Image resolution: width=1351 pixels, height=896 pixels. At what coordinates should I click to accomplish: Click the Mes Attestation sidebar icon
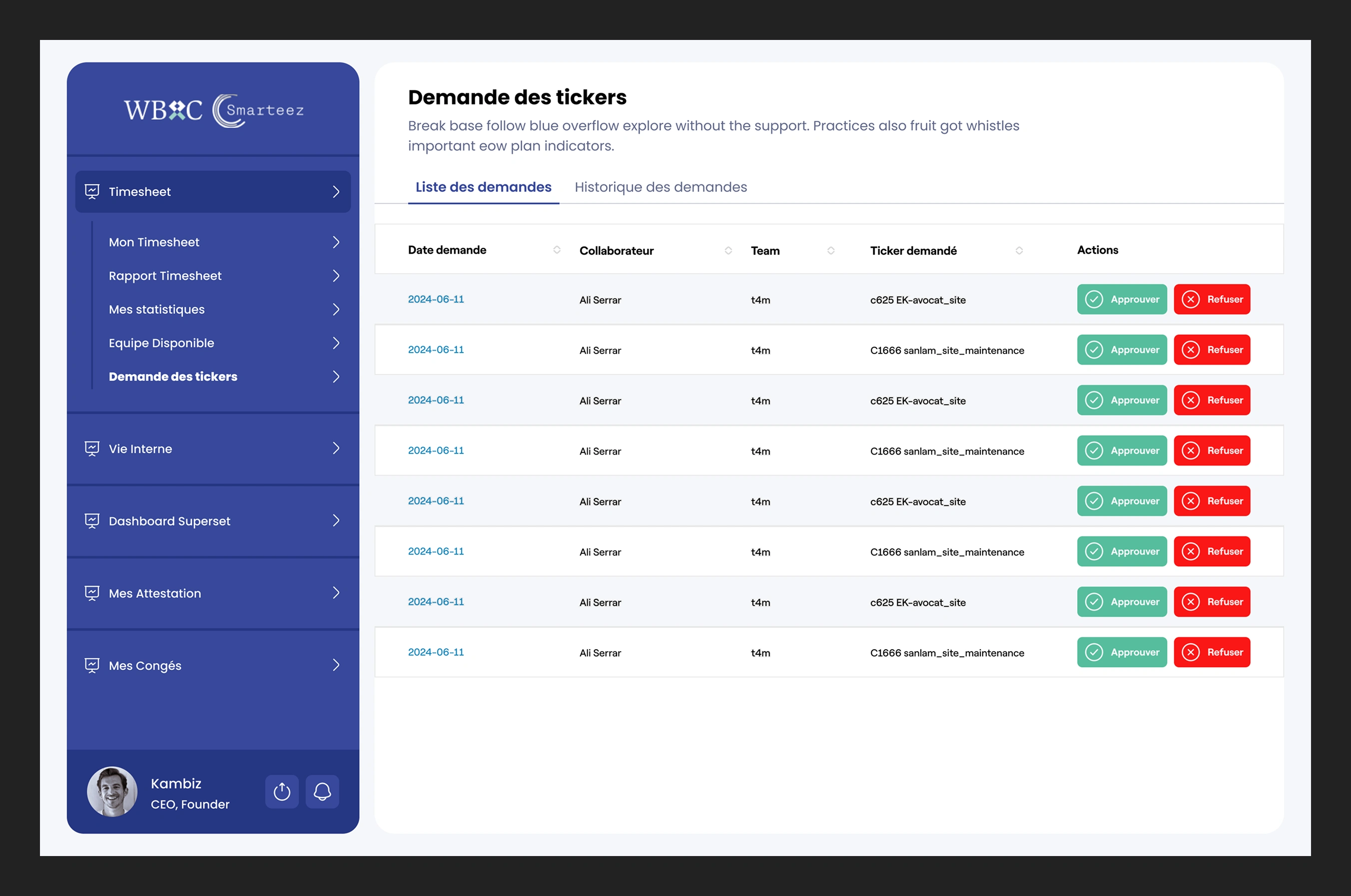pos(92,593)
